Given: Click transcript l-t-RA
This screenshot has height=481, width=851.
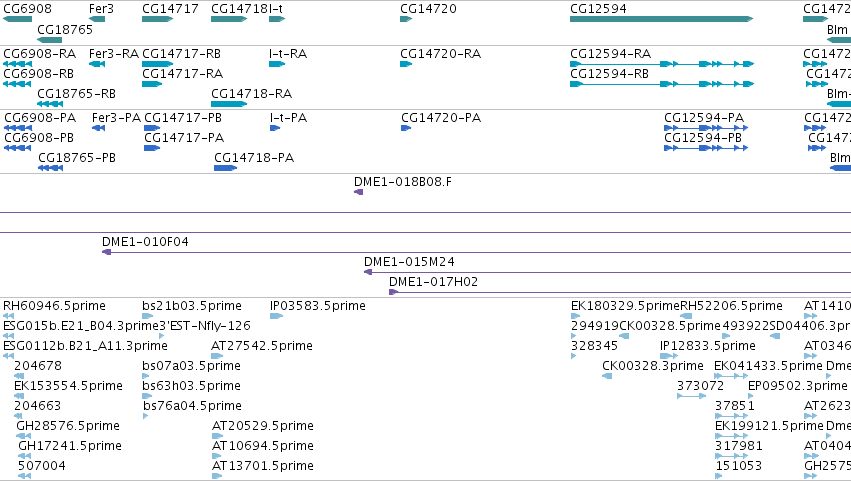Looking at the screenshot, I should tap(288, 54).
